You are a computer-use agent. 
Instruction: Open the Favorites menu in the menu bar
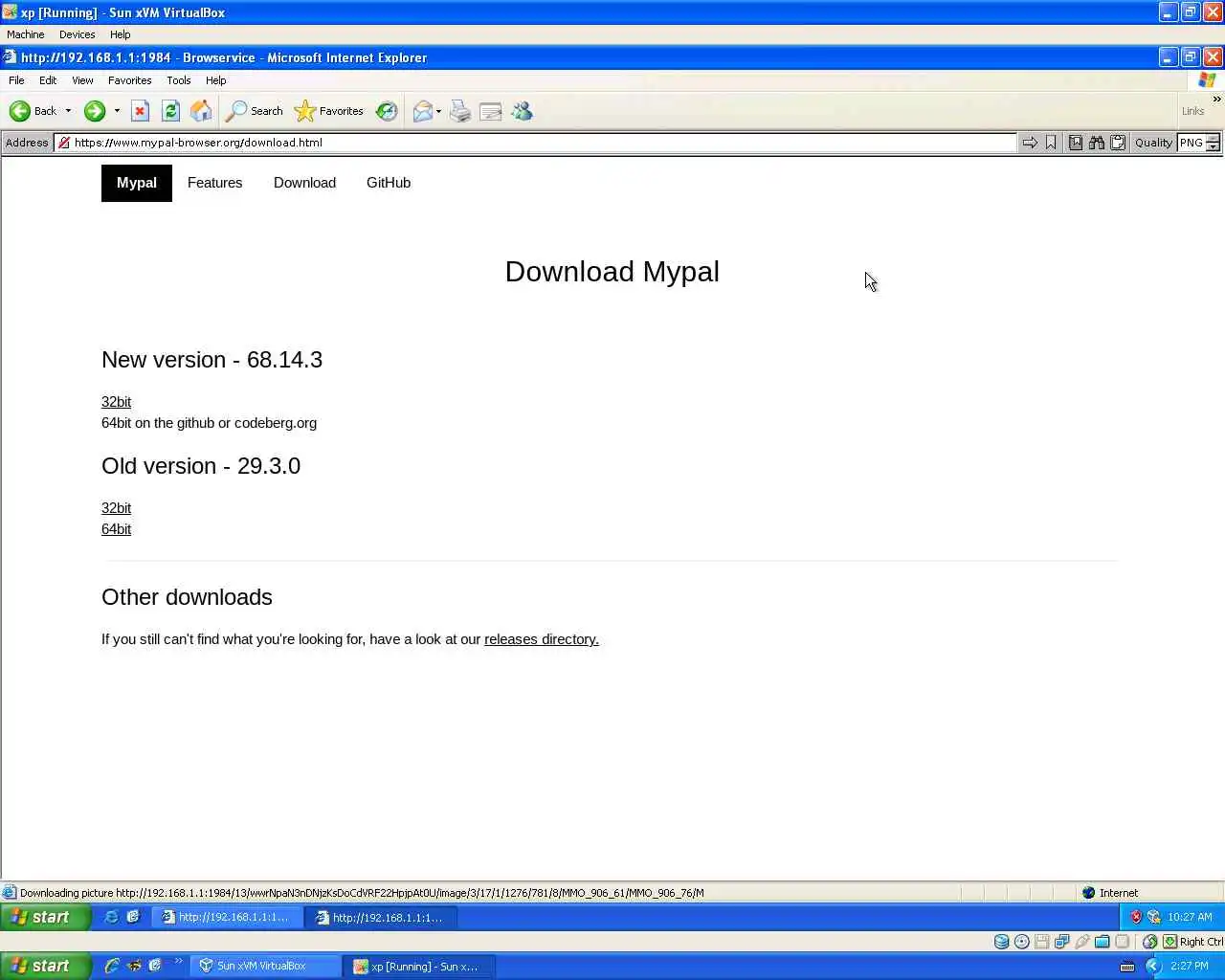(130, 80)
